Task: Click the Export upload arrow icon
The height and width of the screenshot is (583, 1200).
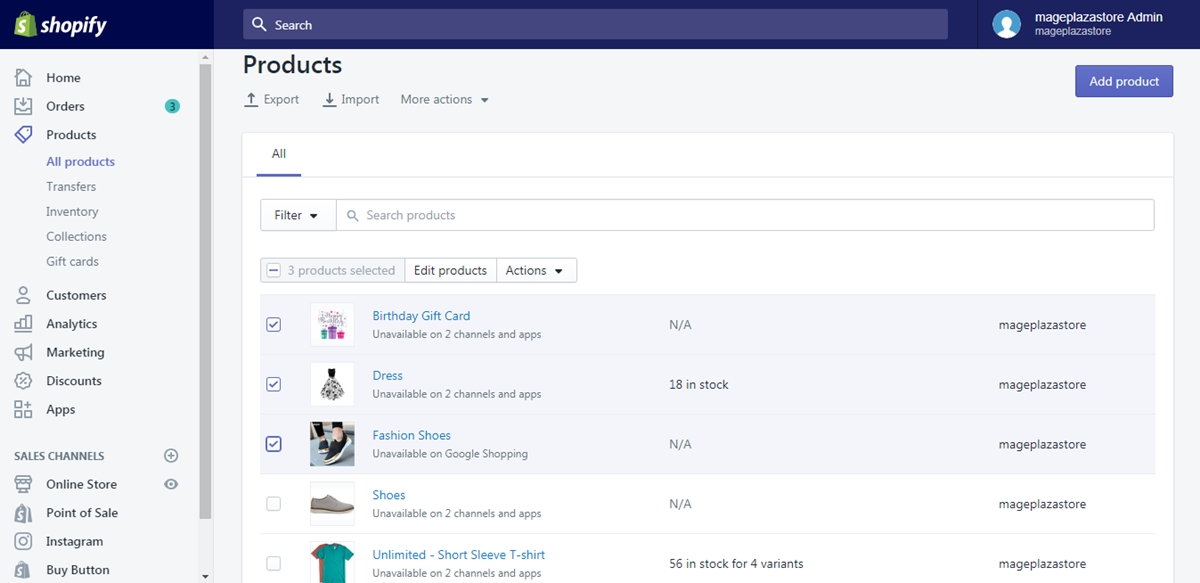Action: point(252,100)
